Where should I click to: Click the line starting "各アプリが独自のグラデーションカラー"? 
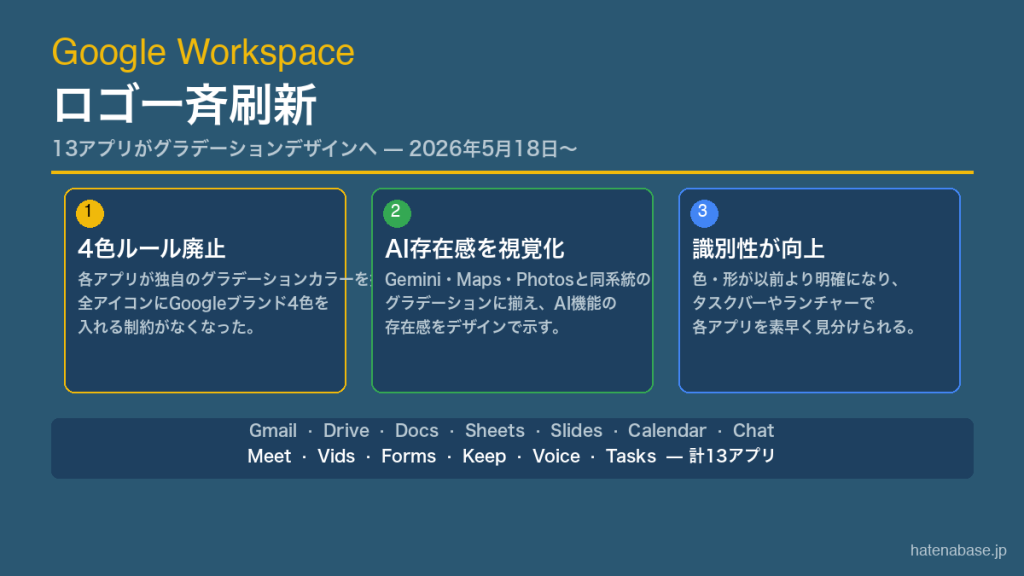point(225,280)
